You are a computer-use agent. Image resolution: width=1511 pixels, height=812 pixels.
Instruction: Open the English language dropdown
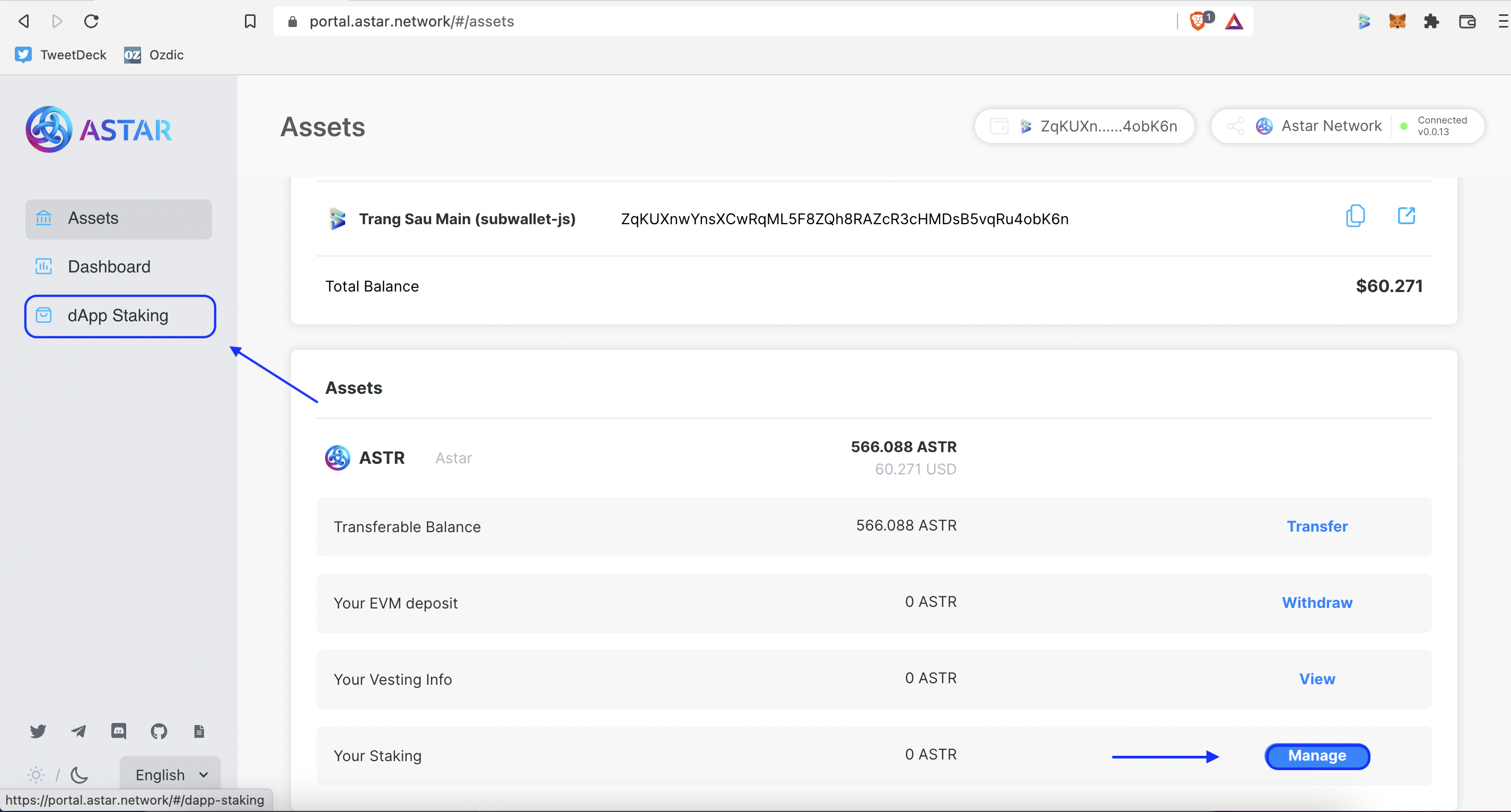(x=170, y=774)
